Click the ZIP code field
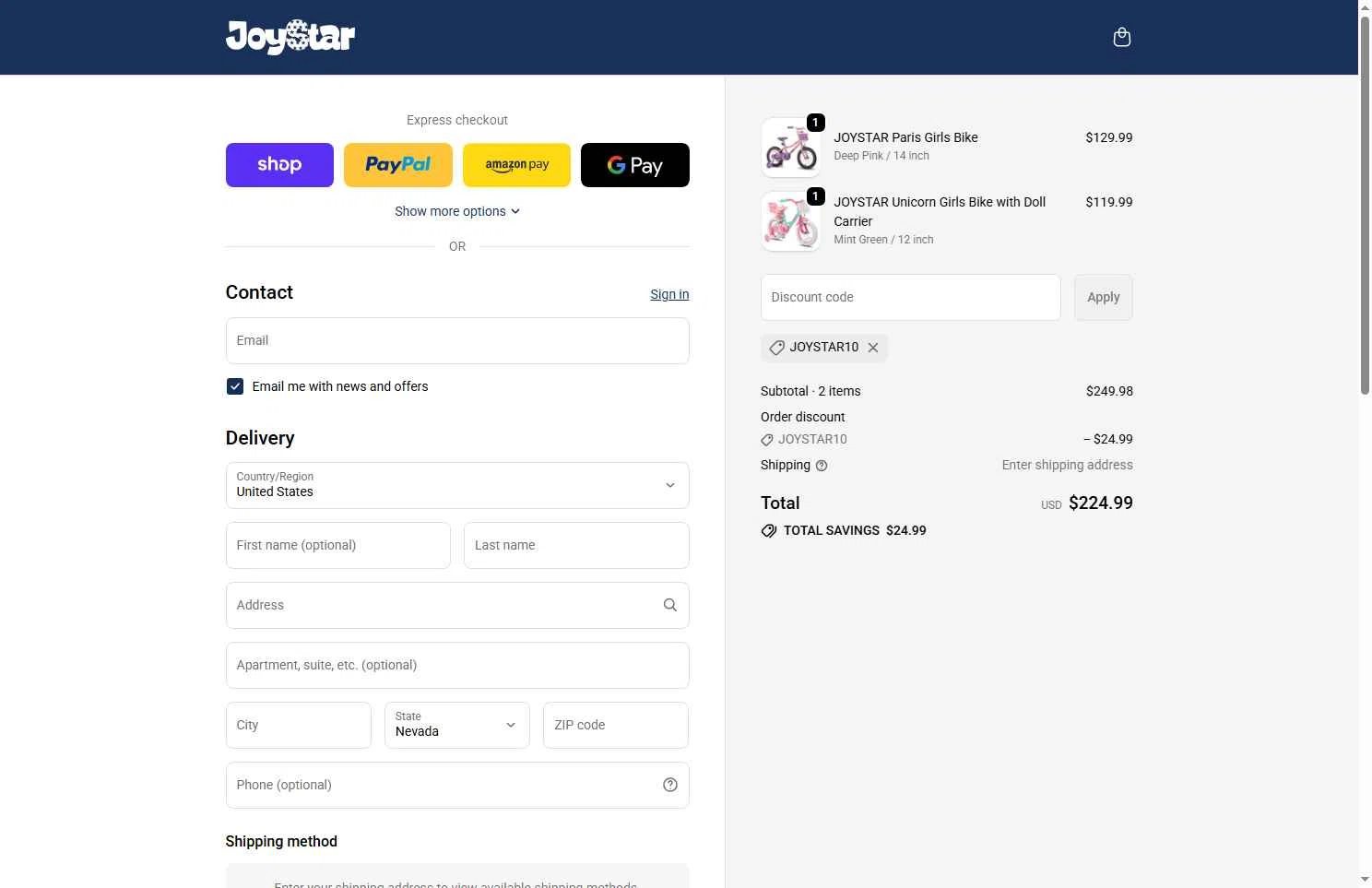Screen dimensions: 1372x888 point(616,725)
